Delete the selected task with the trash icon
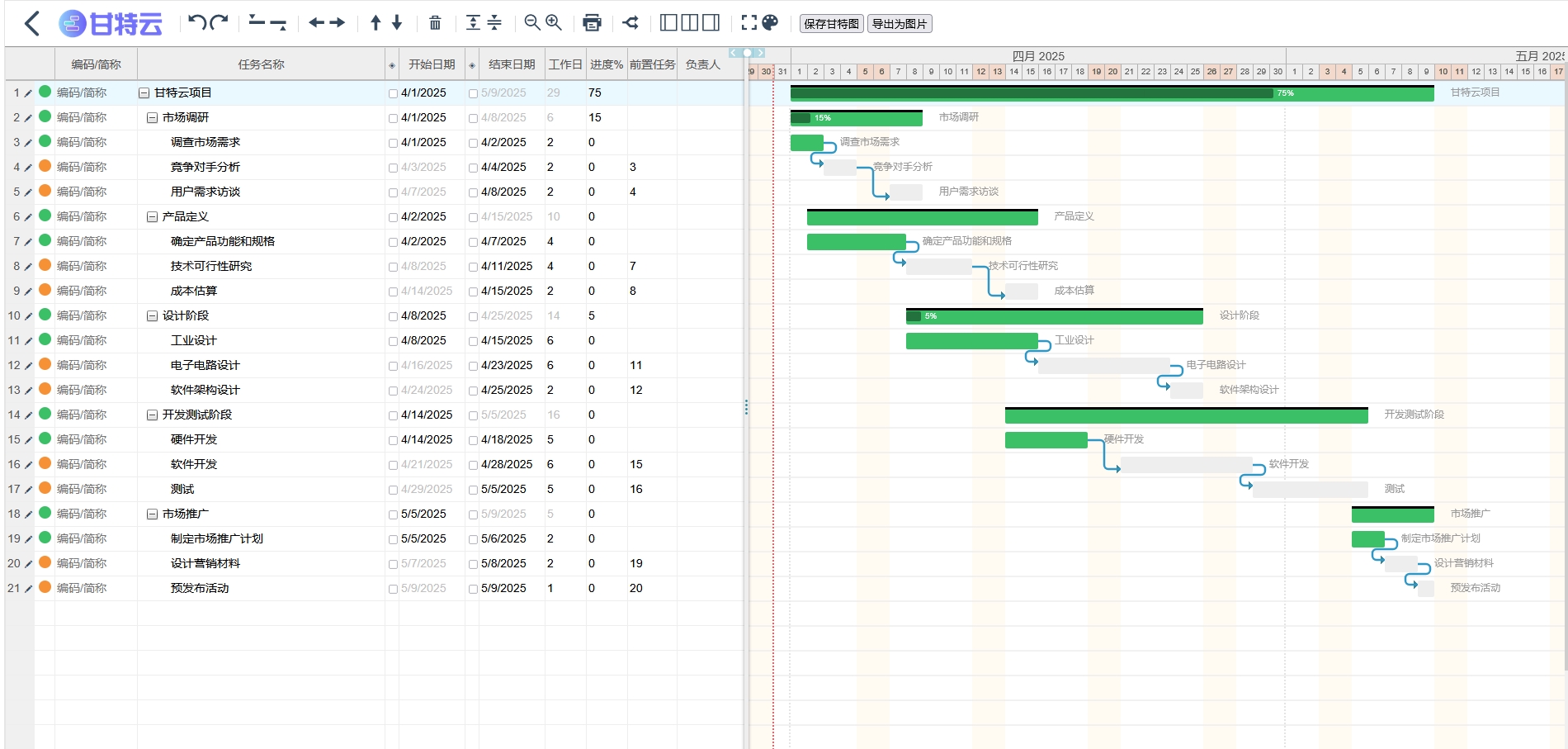Image resolution: width=1568 pixels, height=749 pixels. click(x=435, y=23)
